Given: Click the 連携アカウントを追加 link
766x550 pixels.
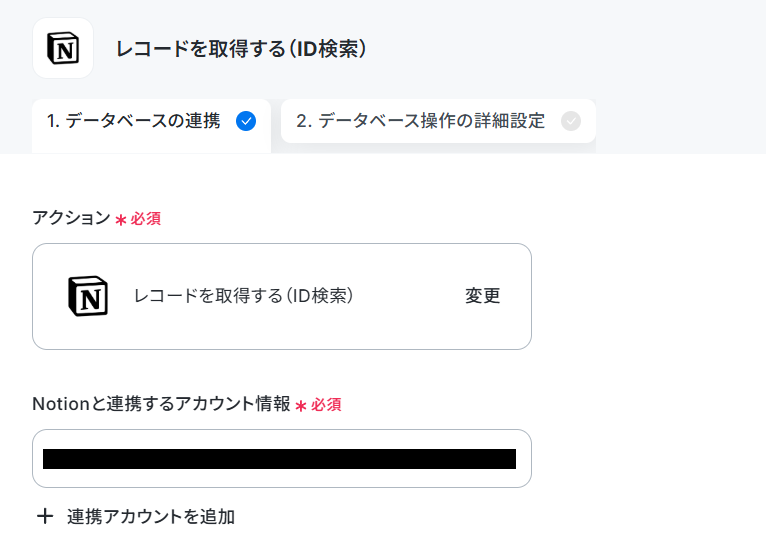Looking at the screenshot, I should 151,517.
